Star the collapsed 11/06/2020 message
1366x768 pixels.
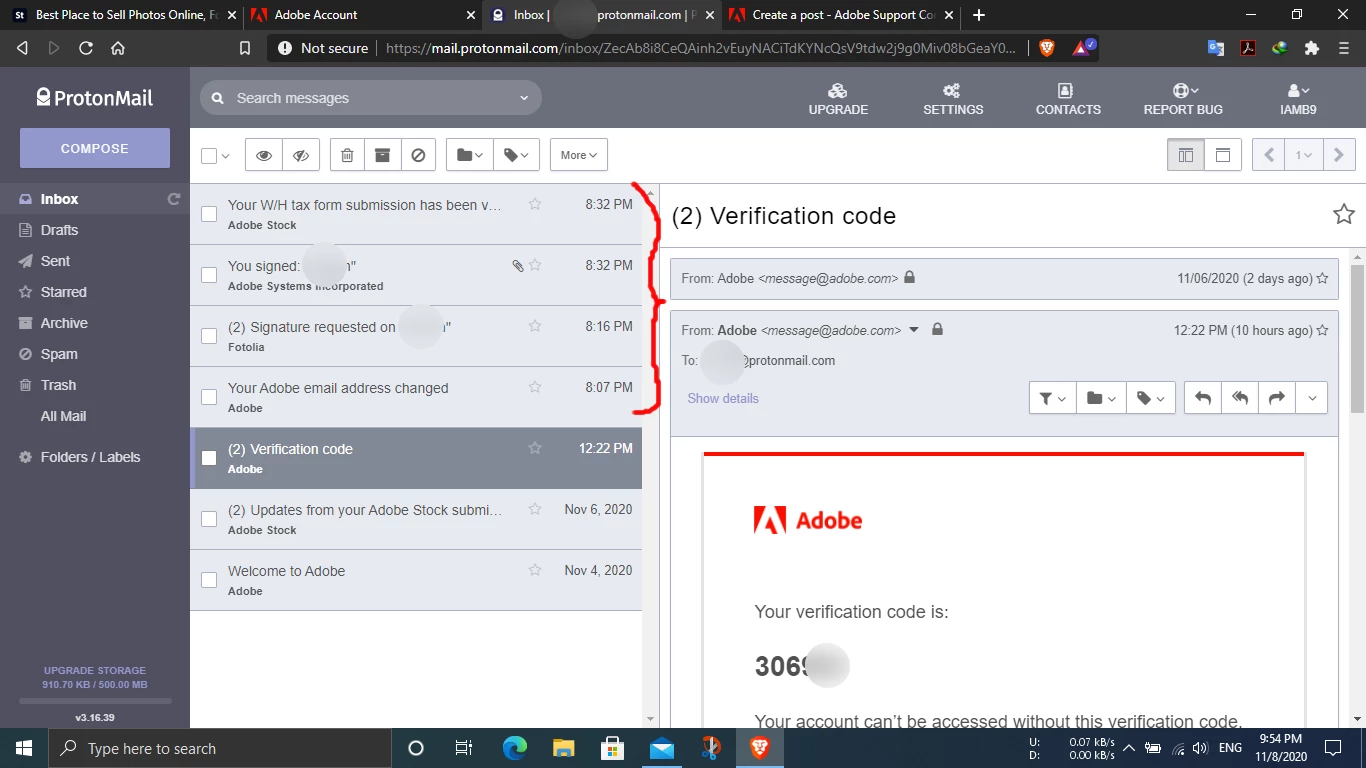coord(1323,278)
